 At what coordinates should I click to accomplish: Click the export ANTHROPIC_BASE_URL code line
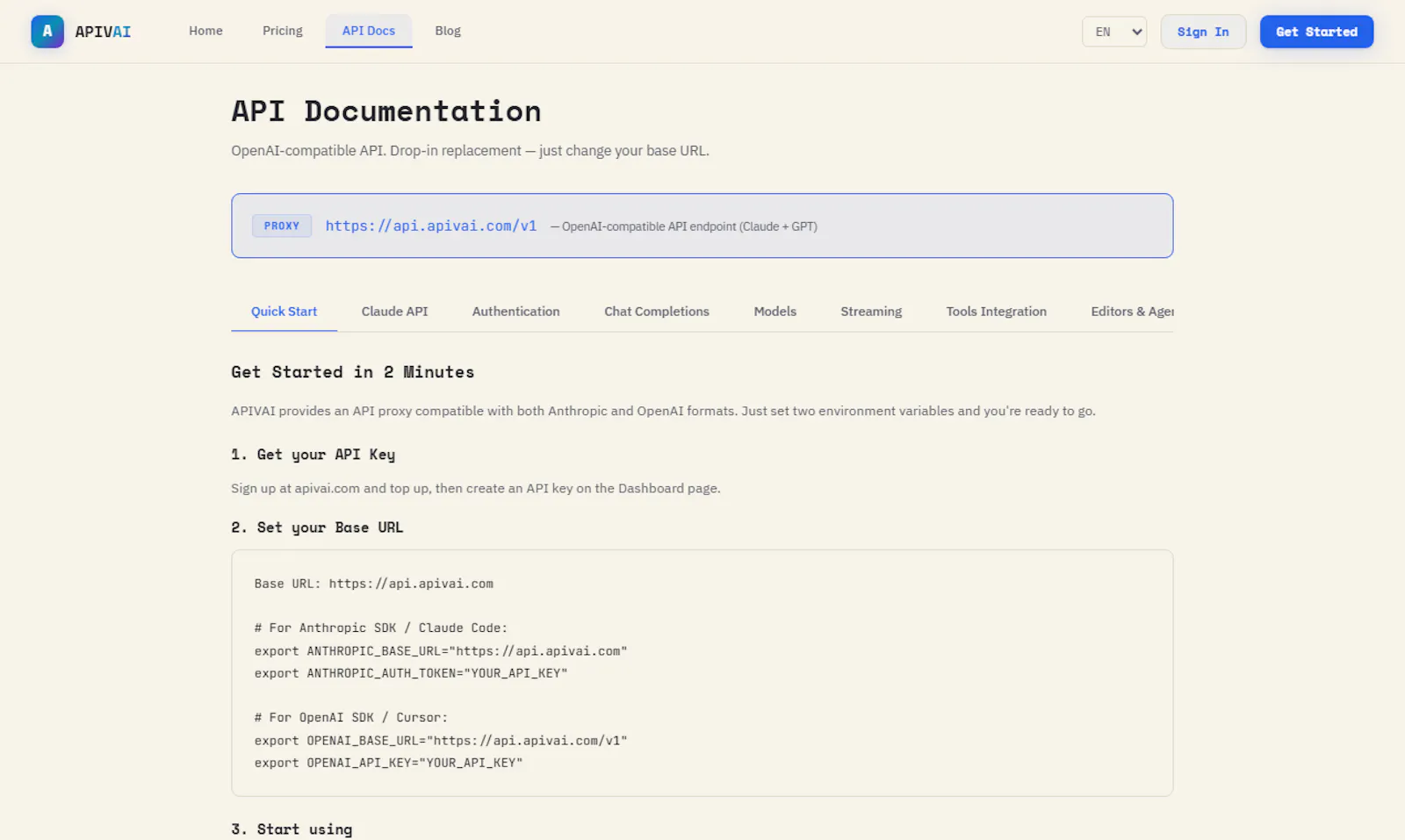[x=441, y=651]
